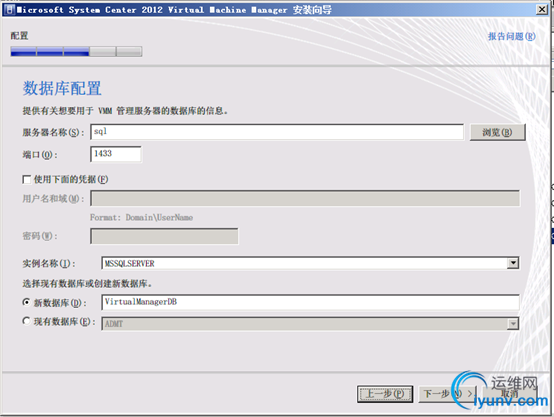Click the 密码(W) password field
Image resolution: width=554 pixels, height=417 pixels.
click(164, 236)
